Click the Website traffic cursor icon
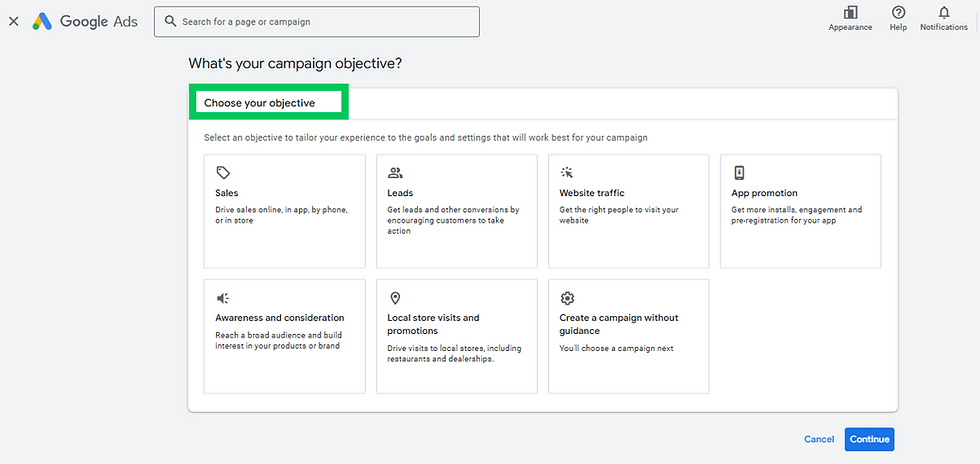Screen dimensions: 980x464 tap(567, 173)
